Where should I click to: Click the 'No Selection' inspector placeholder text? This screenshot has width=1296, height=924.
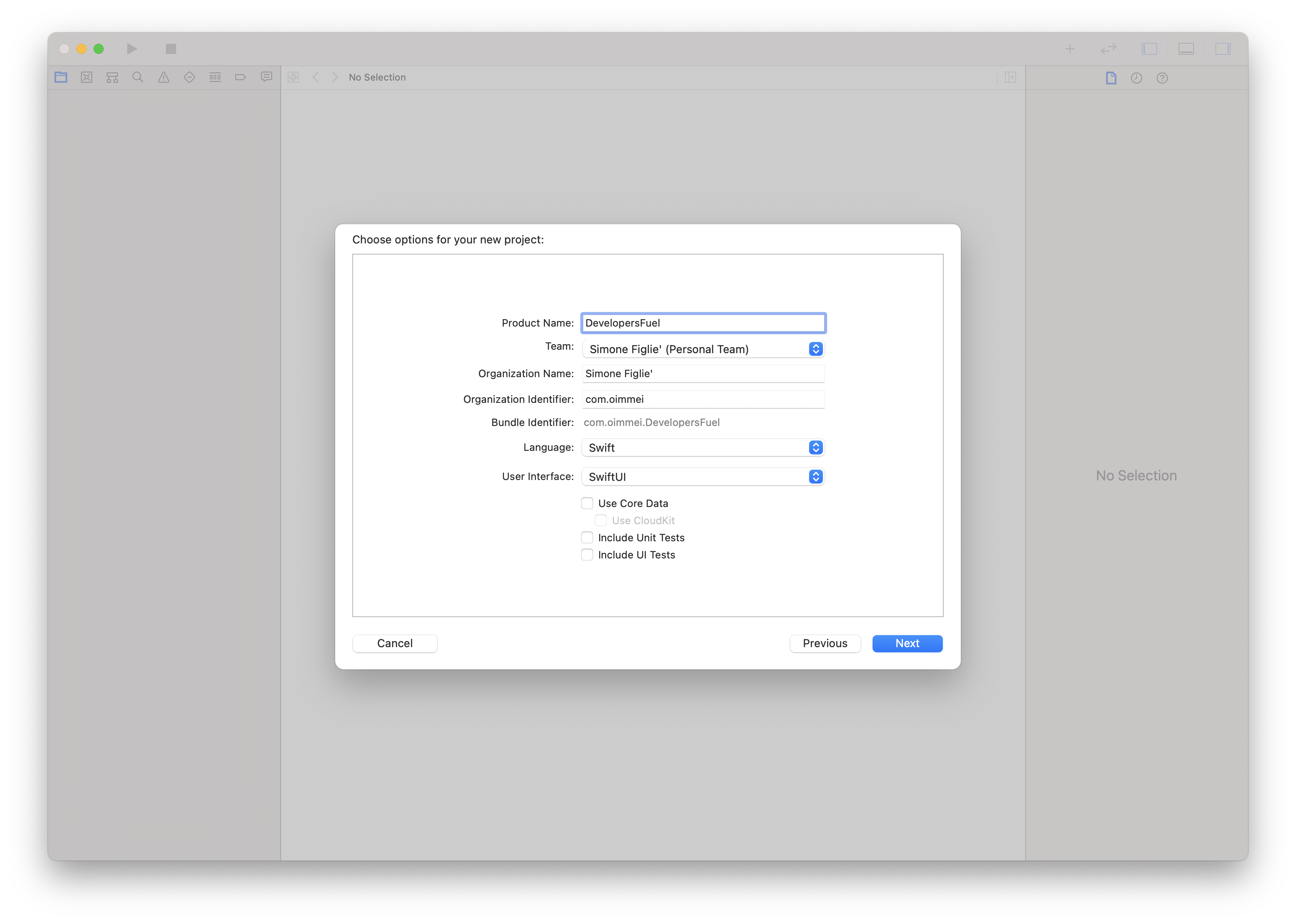[1136, 476]
